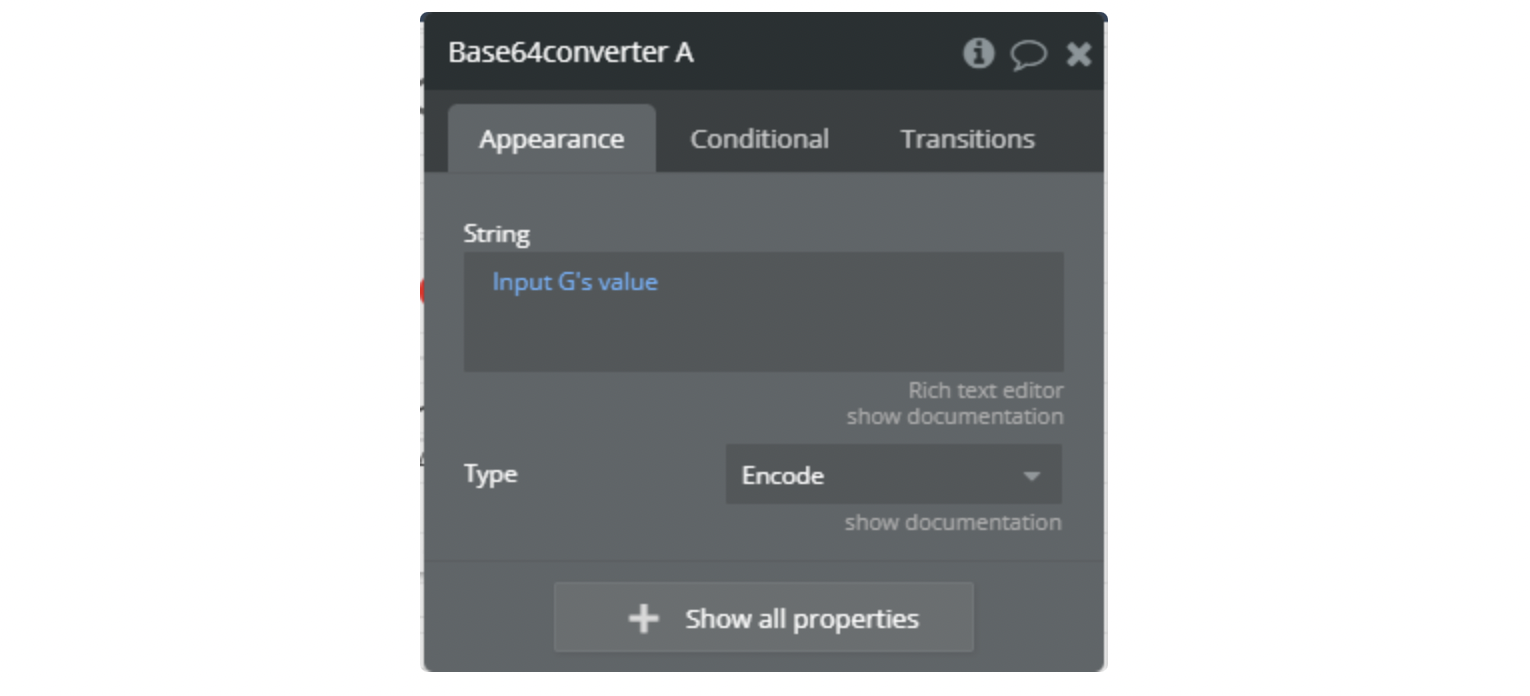Screen dimensions: 1530x696
Task: Expand the Type dropdown arrow
Action: click(1032, 476)
